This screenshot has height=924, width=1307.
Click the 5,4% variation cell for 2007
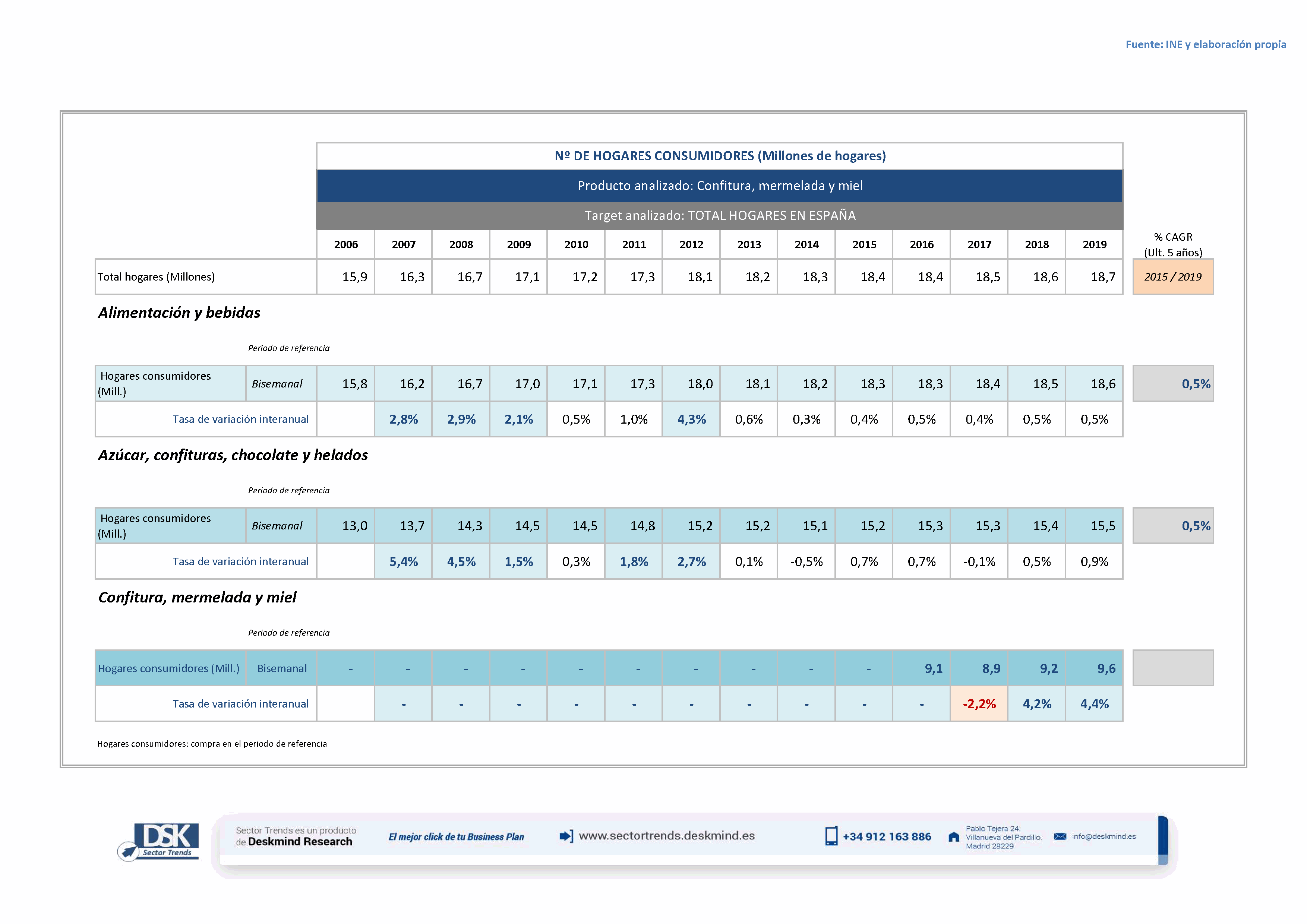pos(403,562)
